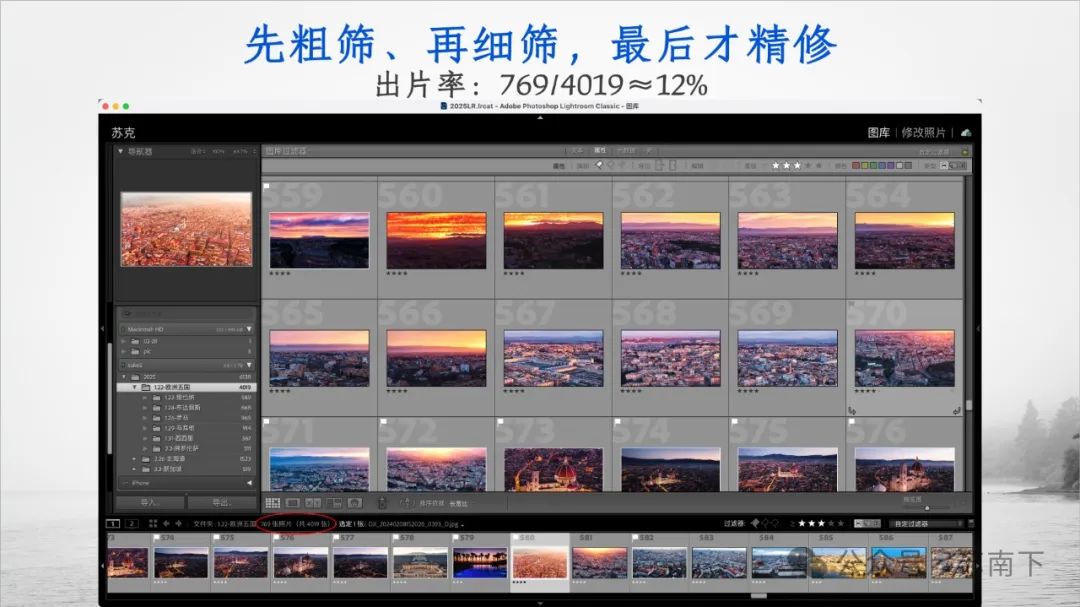Toggle the flag on photo 574
Image resolution: width=1080 pixels, height=607 pixels.
coord(618,422)
